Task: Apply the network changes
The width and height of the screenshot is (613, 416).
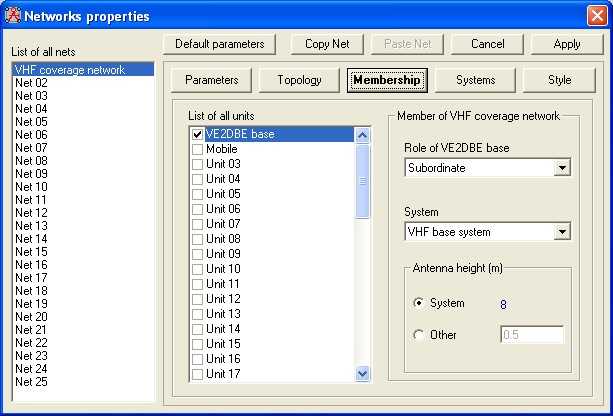Action: click(567, 44)
